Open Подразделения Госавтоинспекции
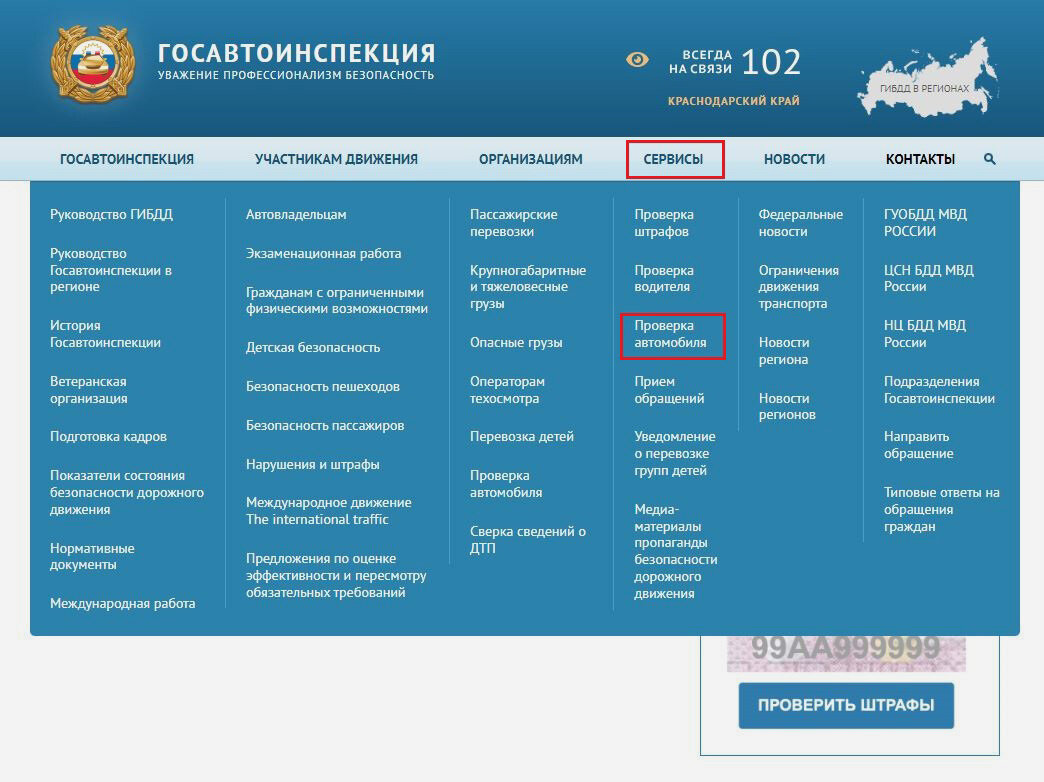 939,390
